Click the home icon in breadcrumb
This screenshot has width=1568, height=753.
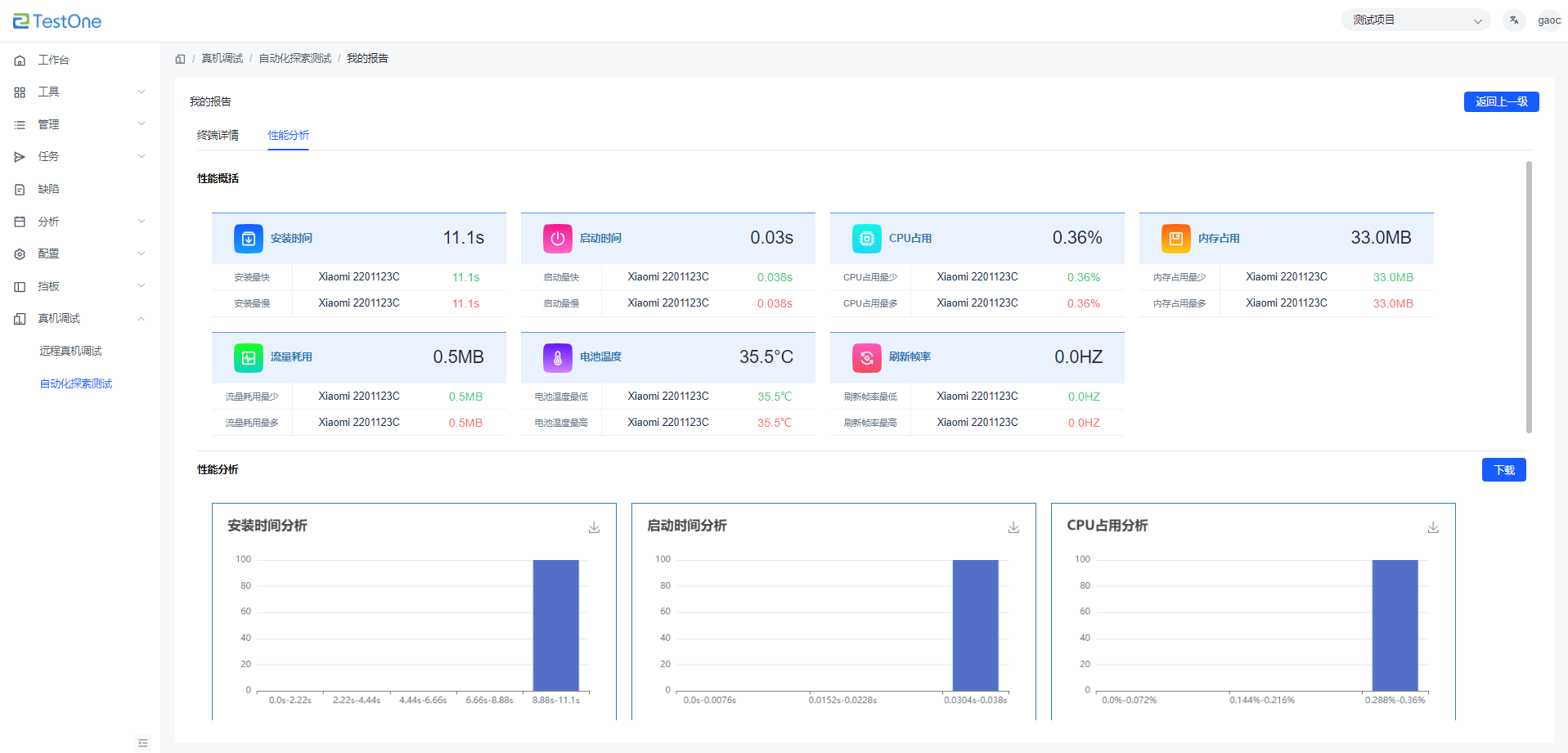[x=180, y=59]
